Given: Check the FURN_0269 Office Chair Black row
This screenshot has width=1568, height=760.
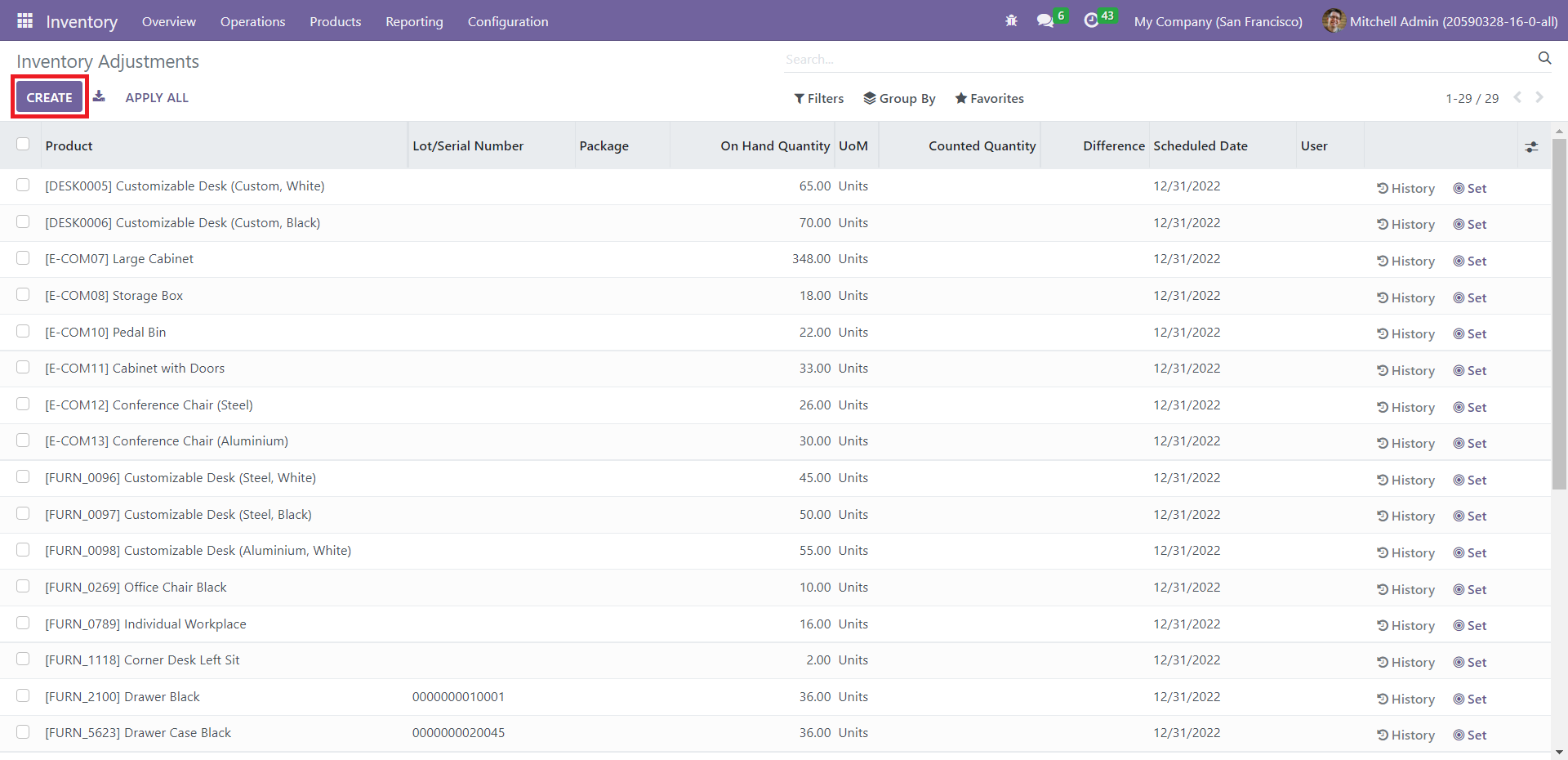Looking at the screenshot, I should [23, 586].
